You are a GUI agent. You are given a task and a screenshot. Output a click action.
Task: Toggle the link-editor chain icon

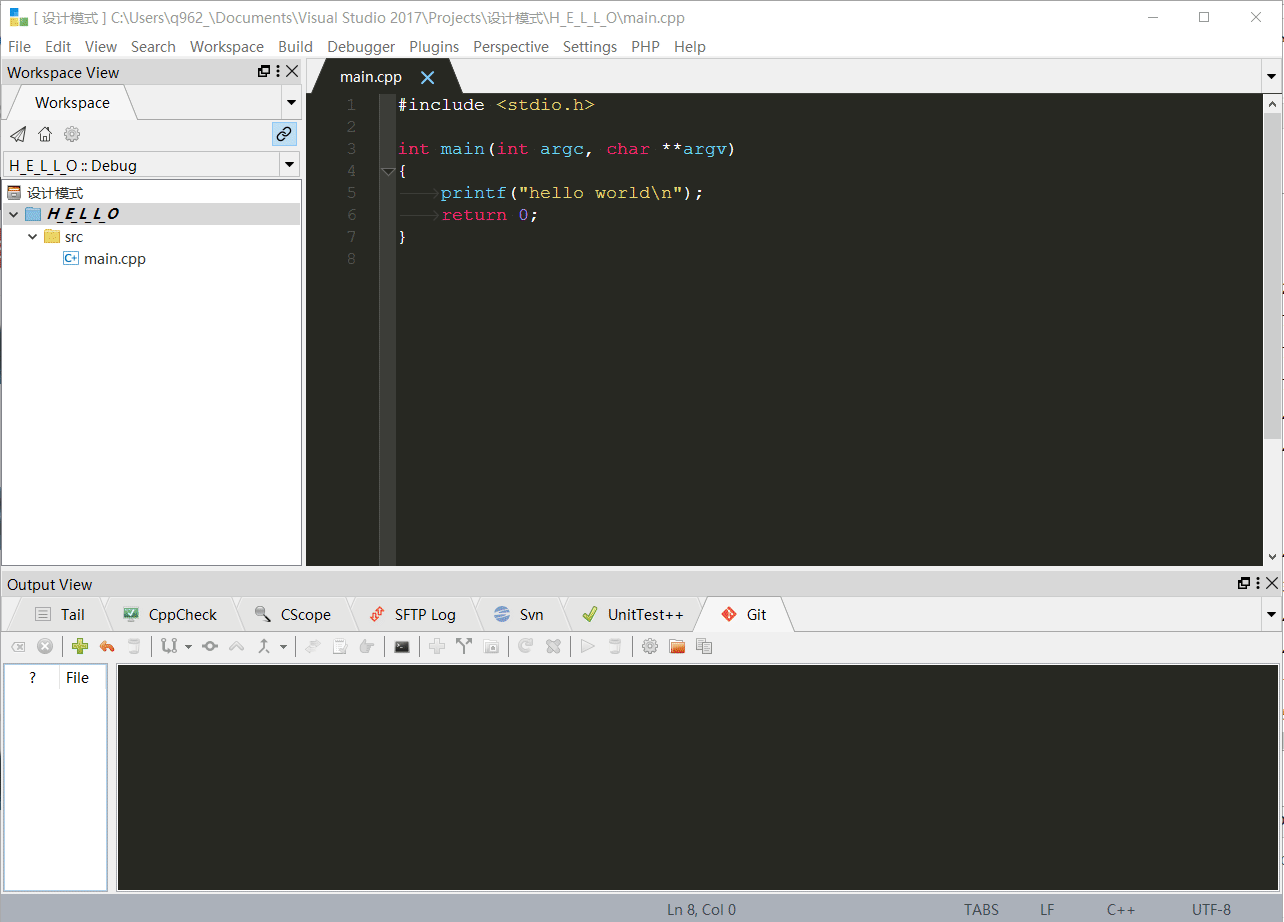(x=283, y=133)
